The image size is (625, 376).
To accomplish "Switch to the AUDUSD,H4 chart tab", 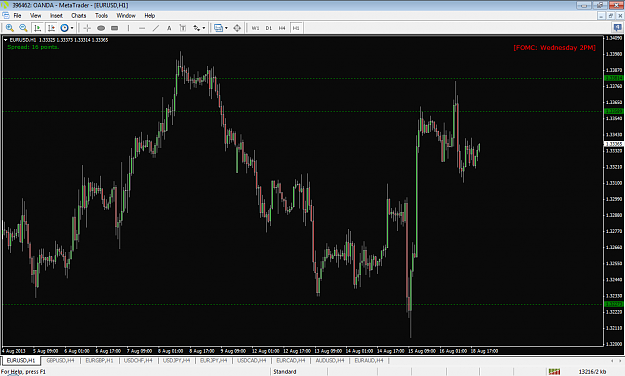I will [330, 360].
